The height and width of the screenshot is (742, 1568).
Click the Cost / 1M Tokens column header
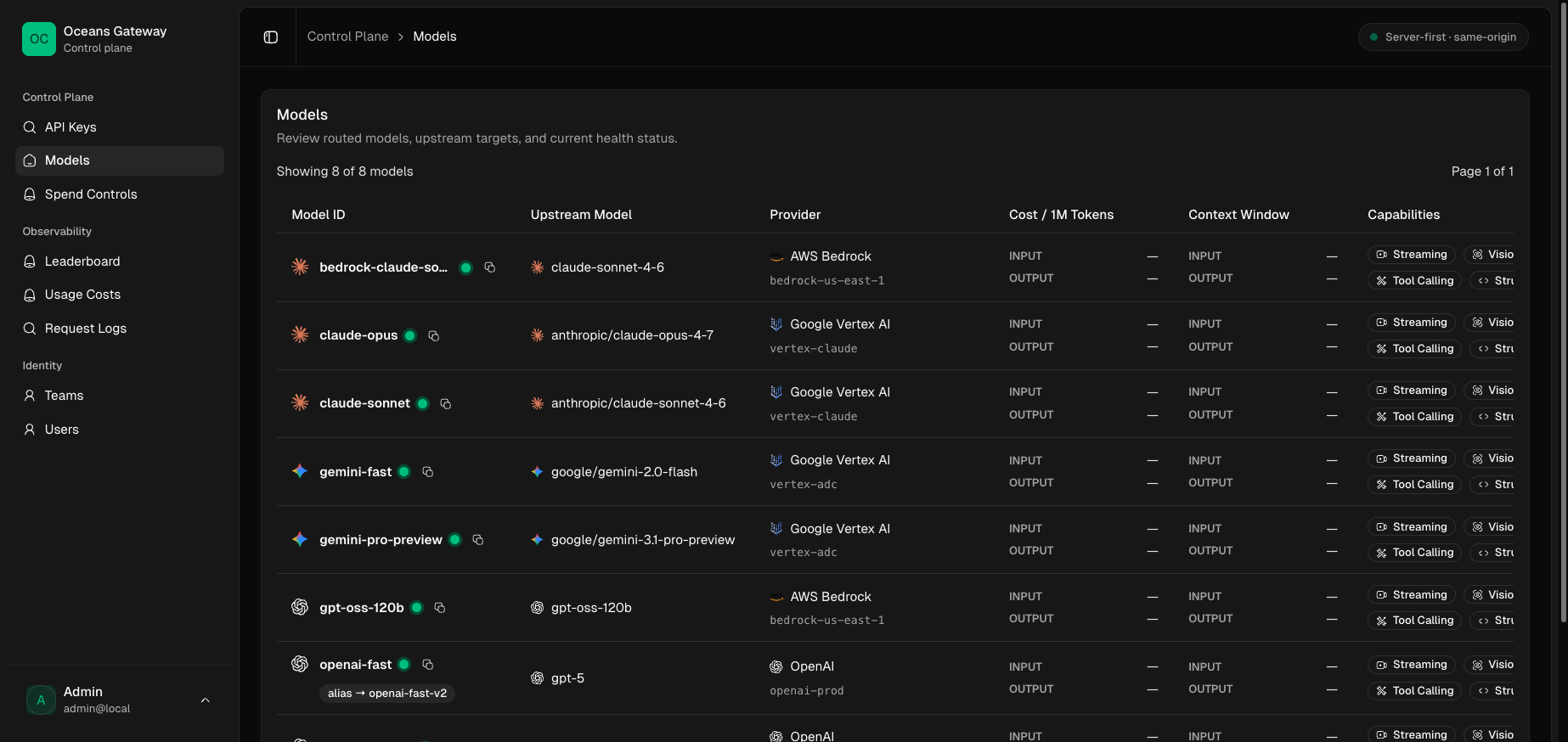(x=1061, y=215)
